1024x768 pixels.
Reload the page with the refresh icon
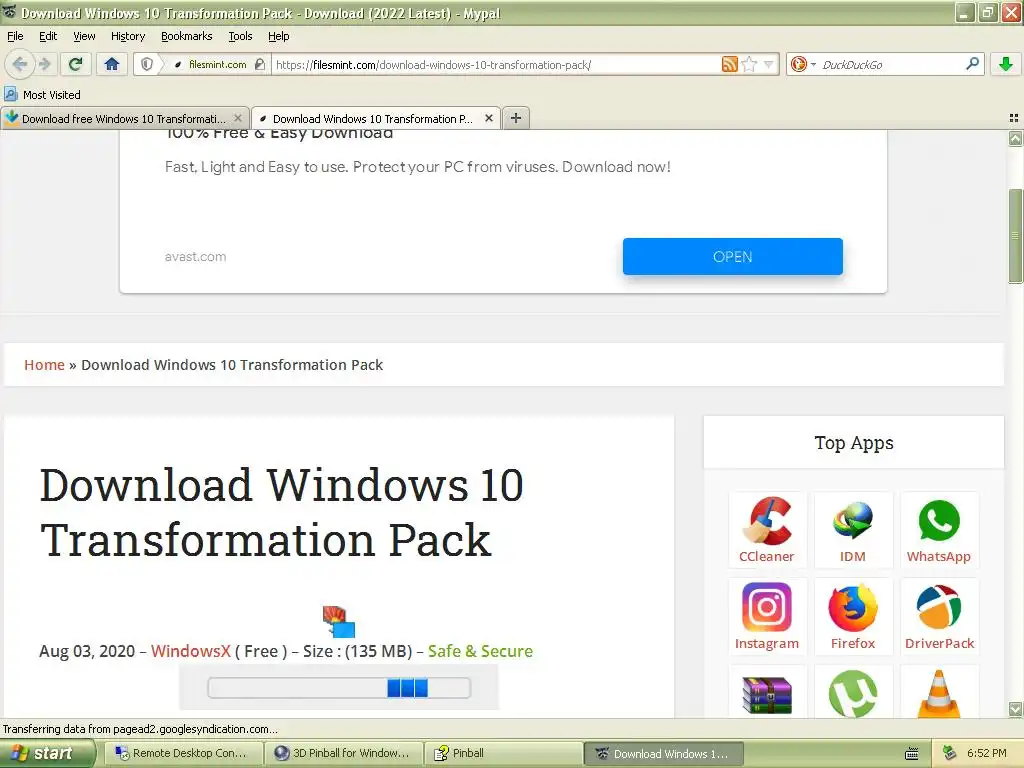click(76, 64)
